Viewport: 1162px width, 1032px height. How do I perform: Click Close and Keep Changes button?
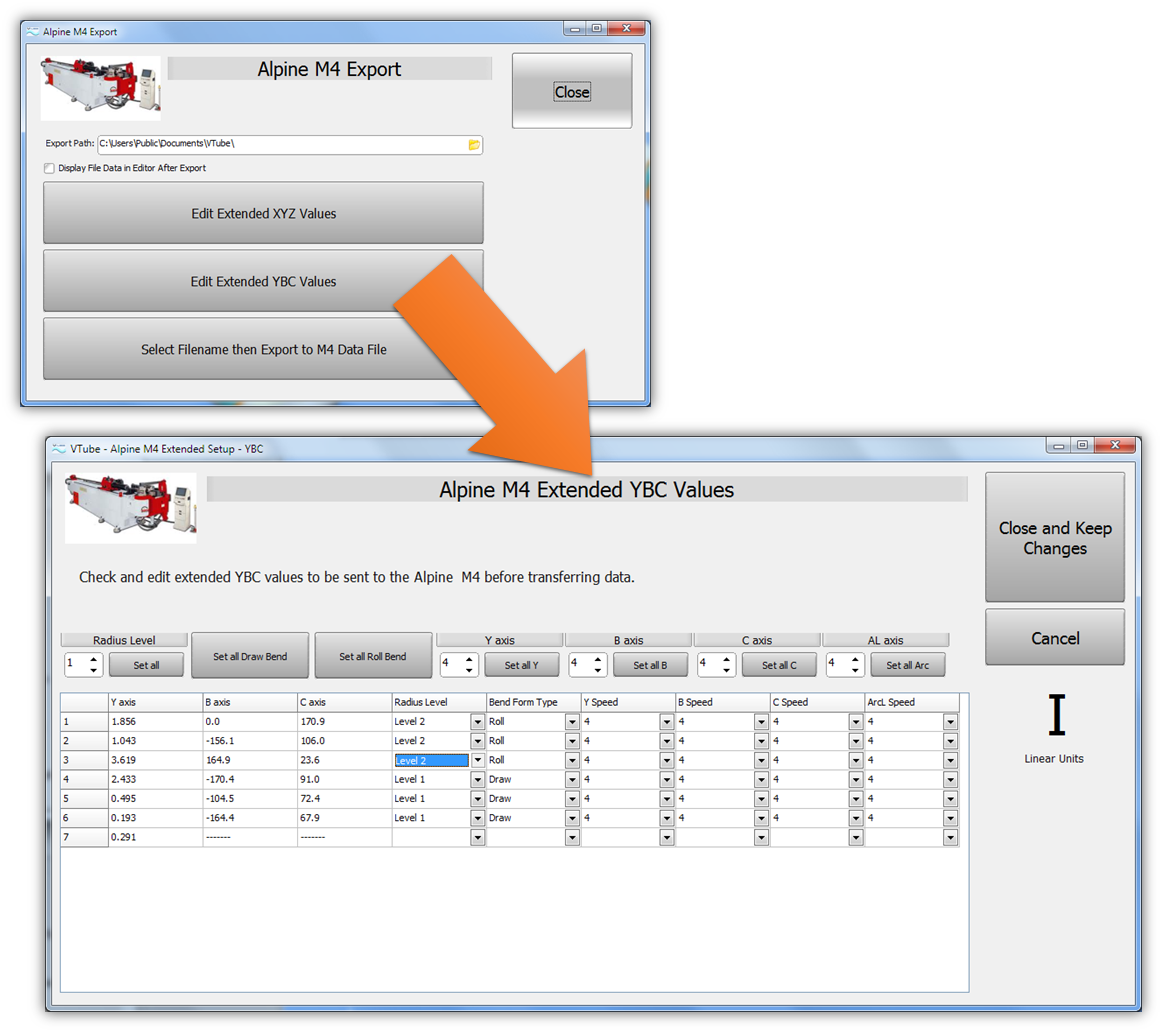tap(1054, 538)
